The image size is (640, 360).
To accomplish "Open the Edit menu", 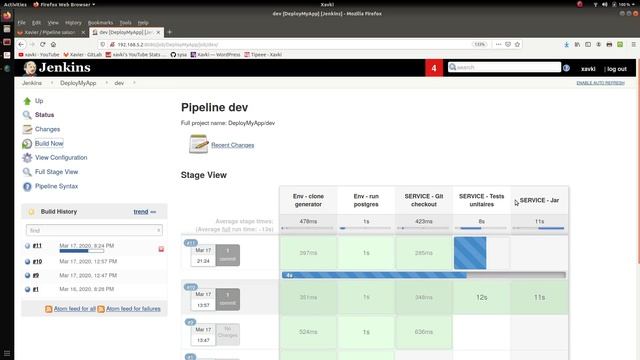I will pos(36,22).
